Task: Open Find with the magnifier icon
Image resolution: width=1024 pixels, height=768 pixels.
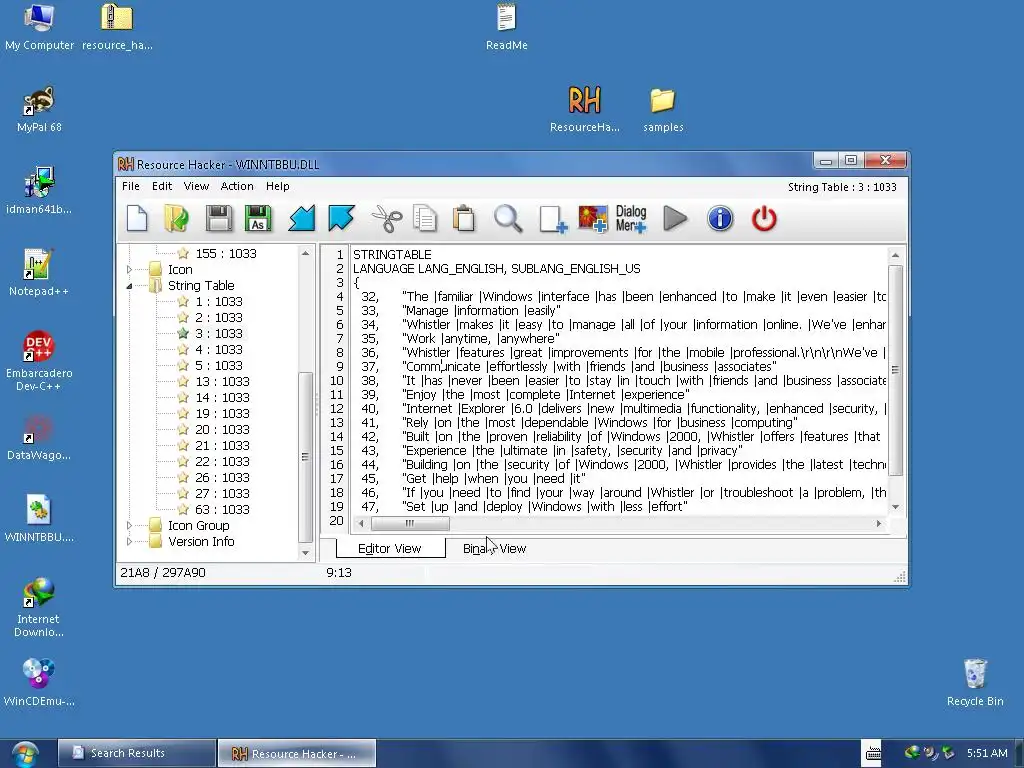Action: click(x=507, y=219)
